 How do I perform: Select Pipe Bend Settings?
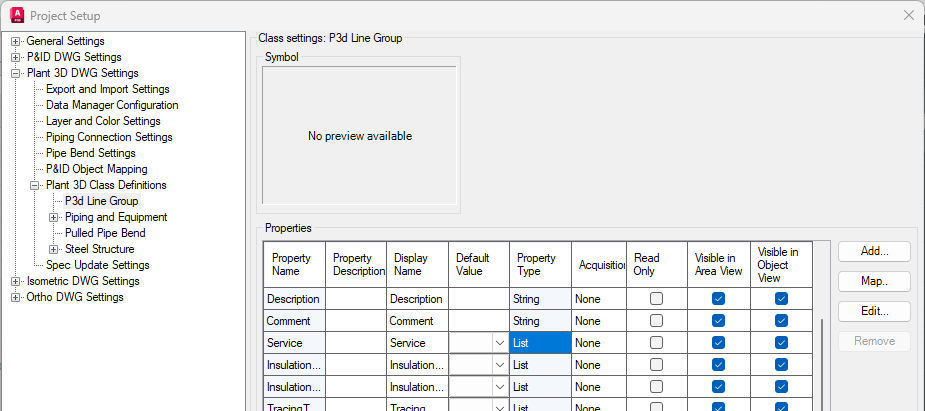coord(91,153)
